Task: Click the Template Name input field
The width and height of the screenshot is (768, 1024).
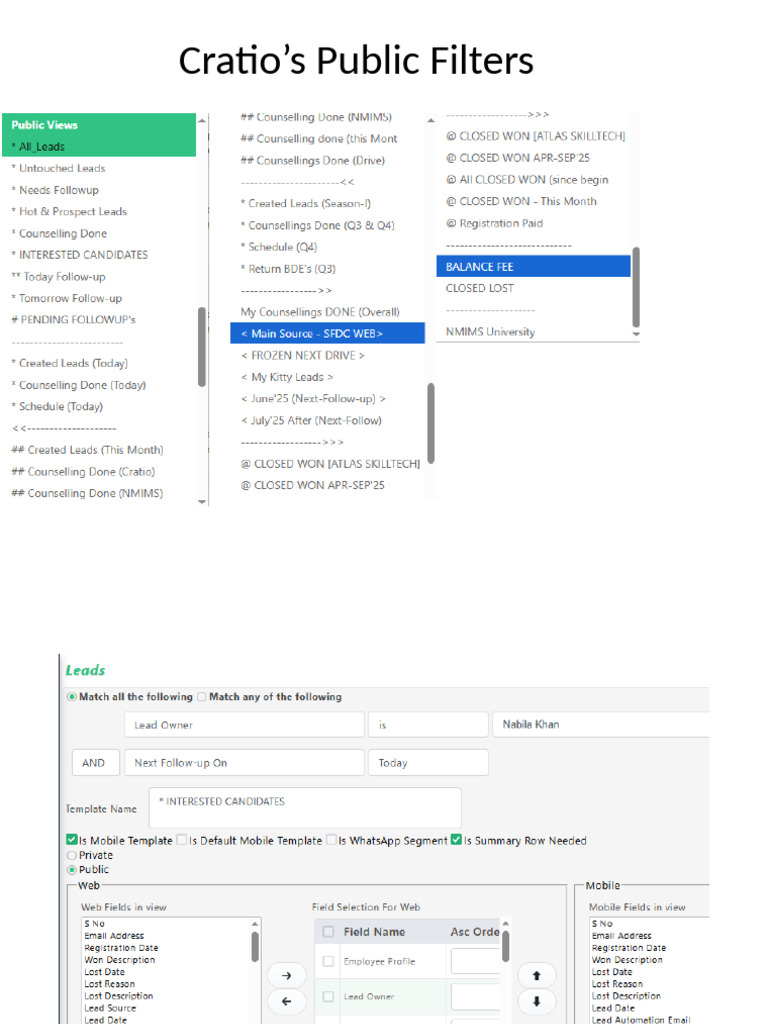Action: [305, 808]
